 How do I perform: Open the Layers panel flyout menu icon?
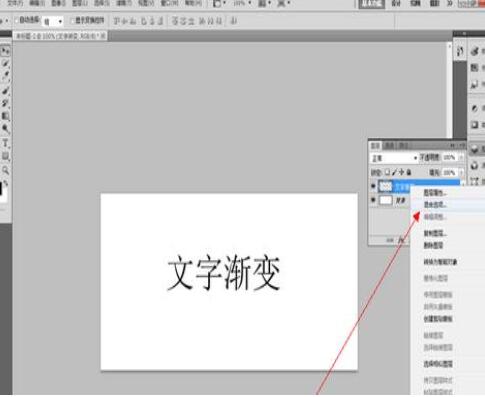coord(462,145)
